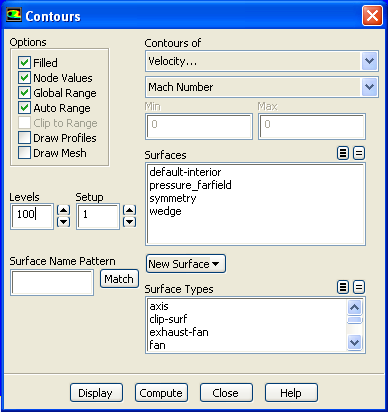This screenshot has width=388, height=412.
Task: Click the Close button
Action: pyautogui.click(x=226, y=393)
